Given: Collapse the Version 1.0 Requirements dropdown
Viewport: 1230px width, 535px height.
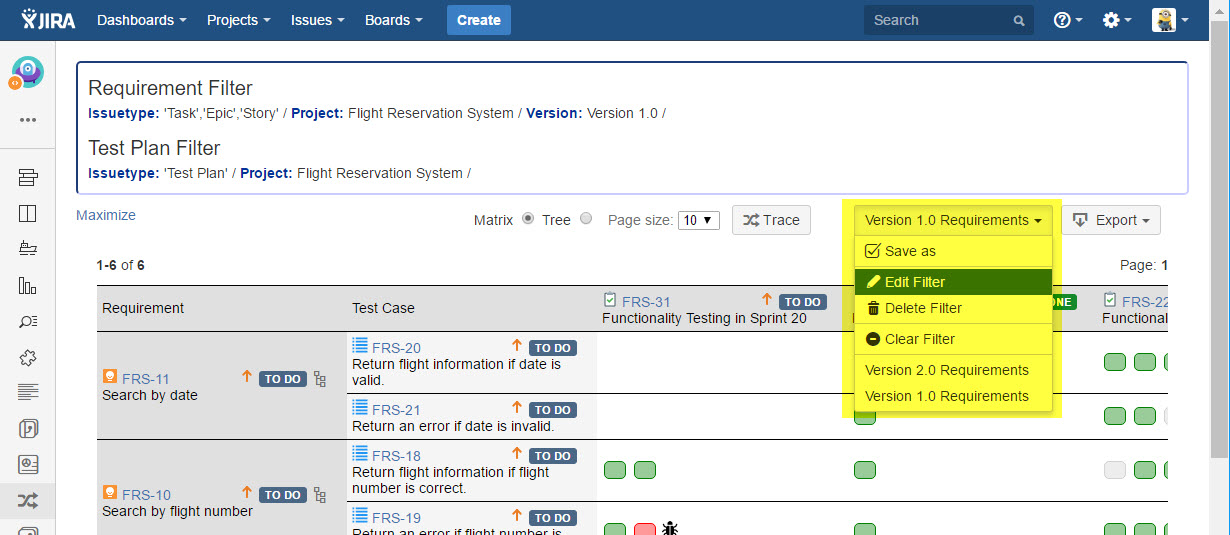Looking at the screenshot, I should point(953,220).
